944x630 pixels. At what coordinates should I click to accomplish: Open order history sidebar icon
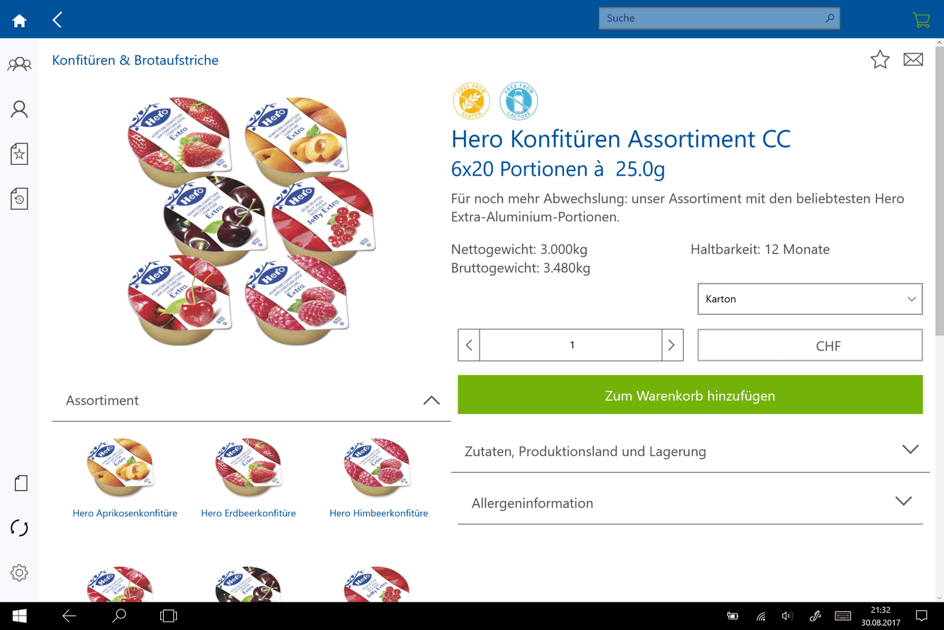[x=19, y=199]
